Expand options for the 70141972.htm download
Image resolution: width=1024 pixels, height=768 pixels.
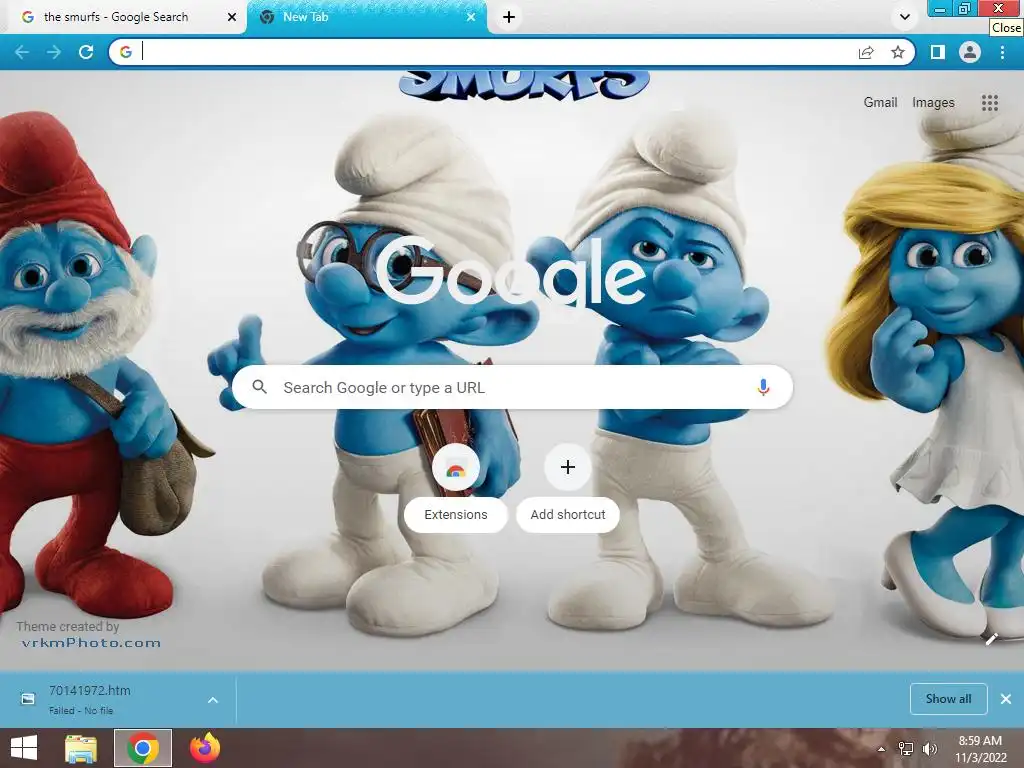click(213, 700)
